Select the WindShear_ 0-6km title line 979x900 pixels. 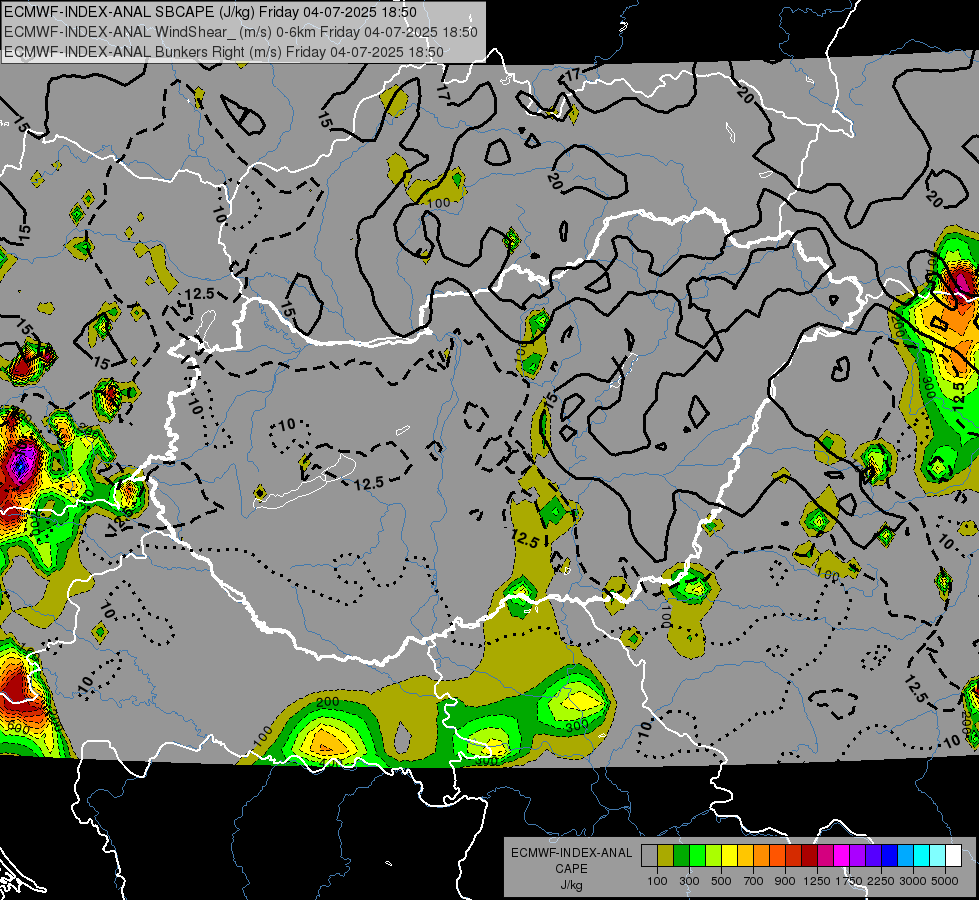pos(241,32)
